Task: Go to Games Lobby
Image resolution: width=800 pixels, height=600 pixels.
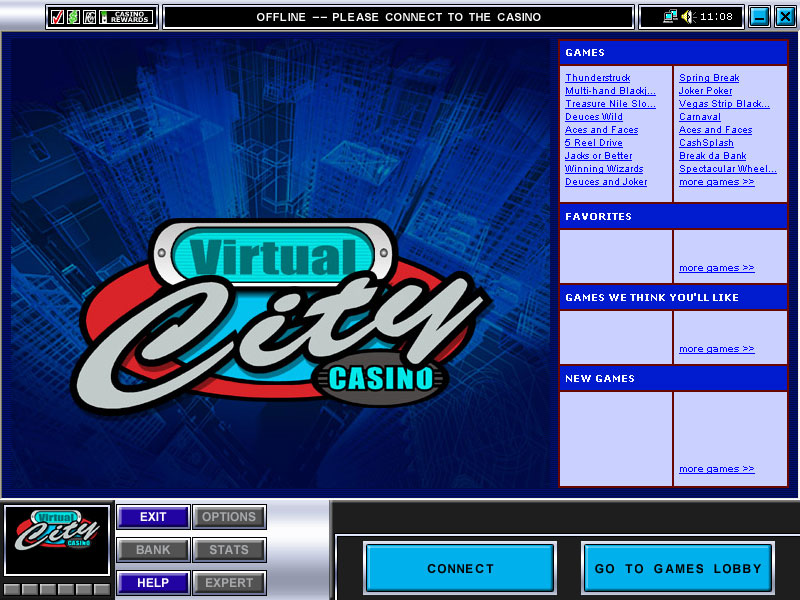Action: (x=678, y=569)
